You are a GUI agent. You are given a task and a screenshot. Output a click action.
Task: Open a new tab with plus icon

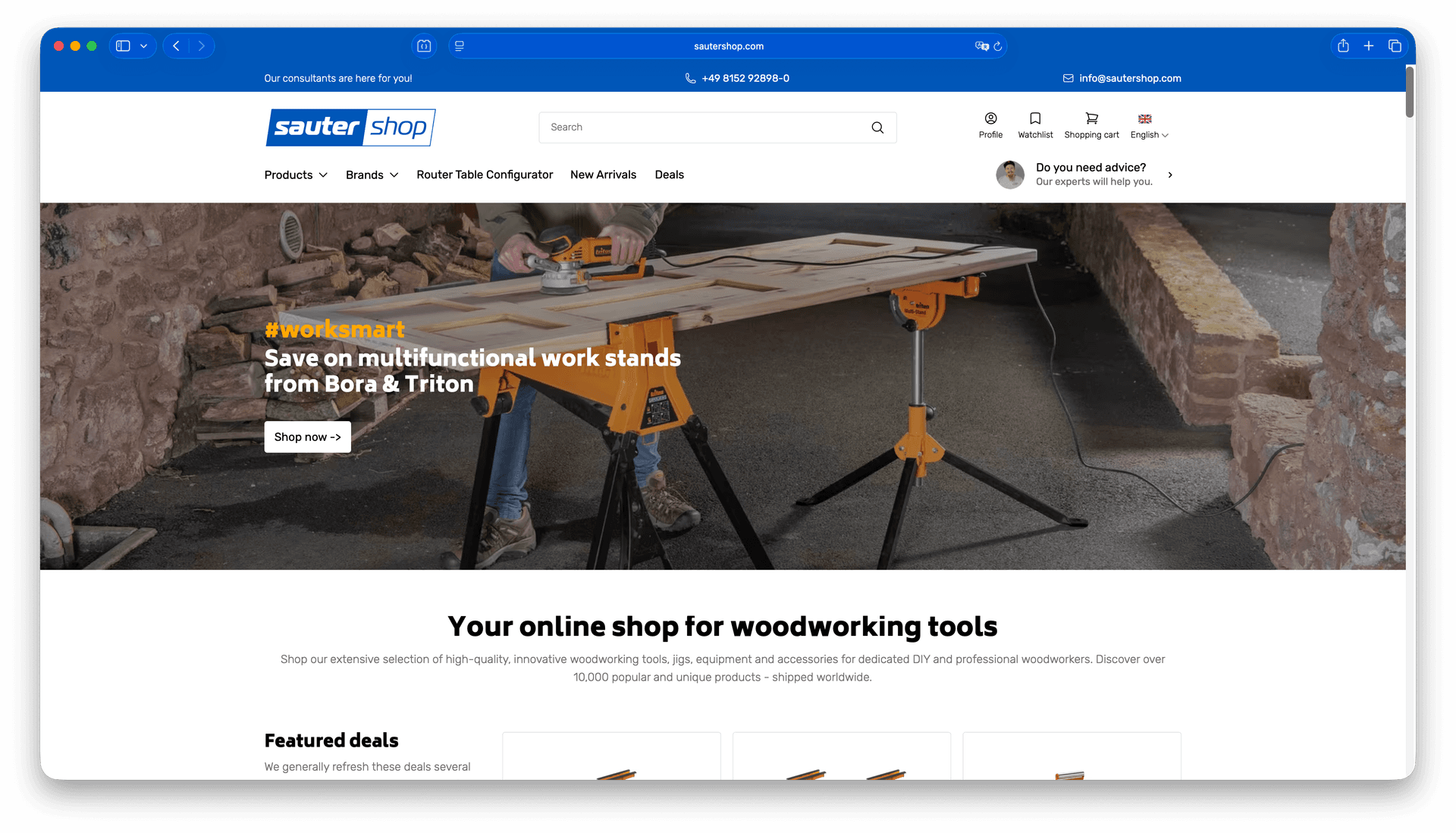coord(1369,46)
